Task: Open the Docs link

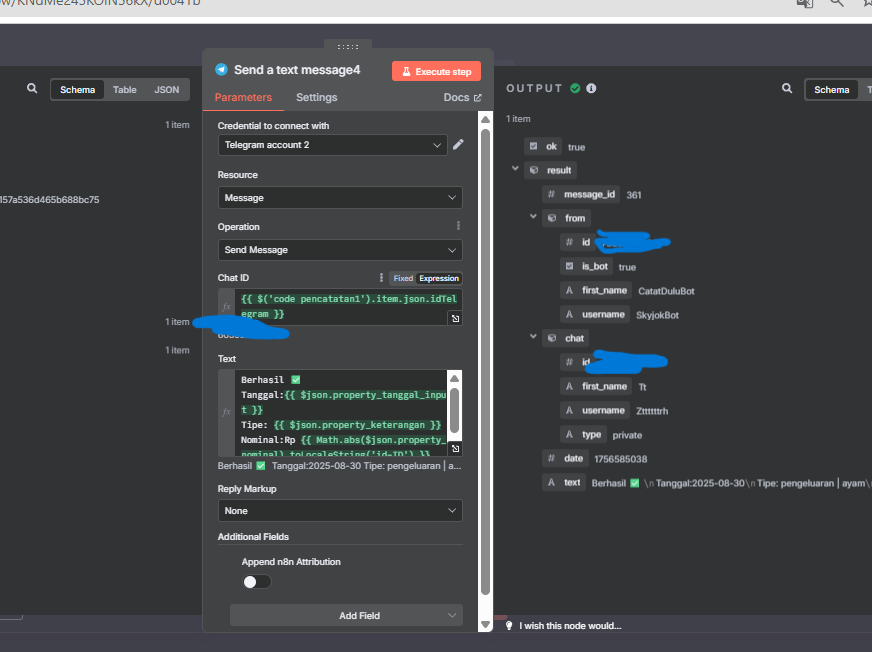Action: (462, 97)
